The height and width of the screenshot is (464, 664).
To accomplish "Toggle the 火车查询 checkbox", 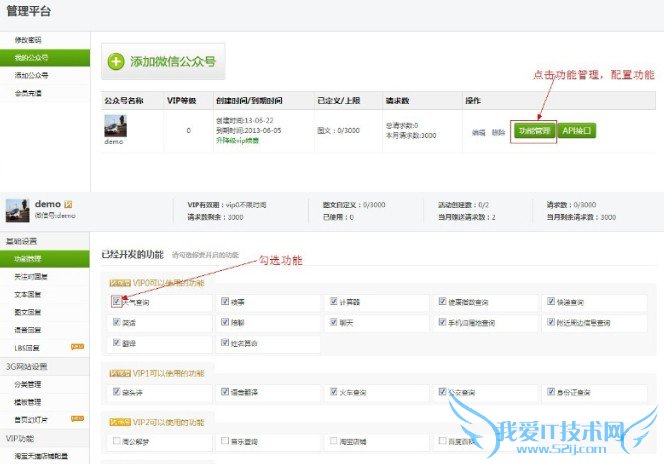I will 334,391.
